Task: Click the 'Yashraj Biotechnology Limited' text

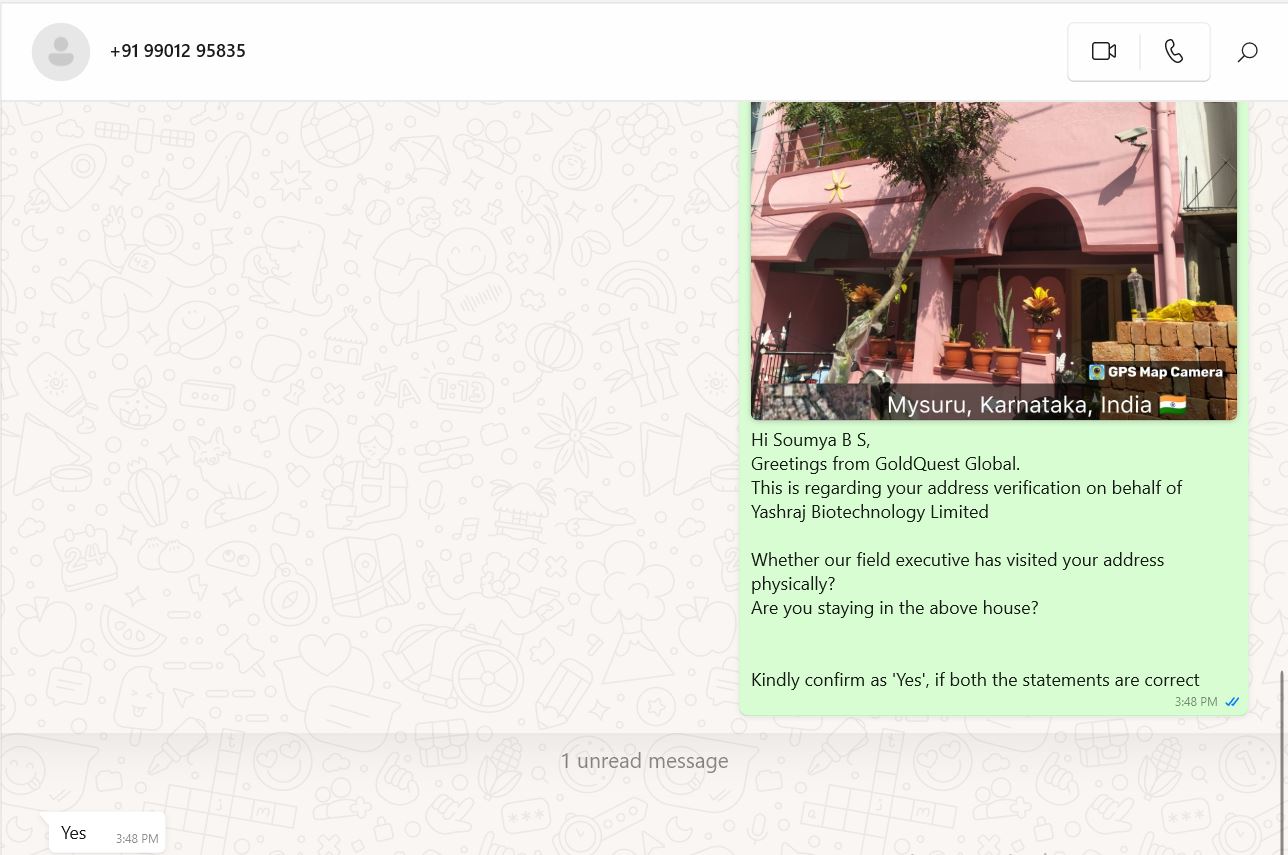Action: coord(869,512)
